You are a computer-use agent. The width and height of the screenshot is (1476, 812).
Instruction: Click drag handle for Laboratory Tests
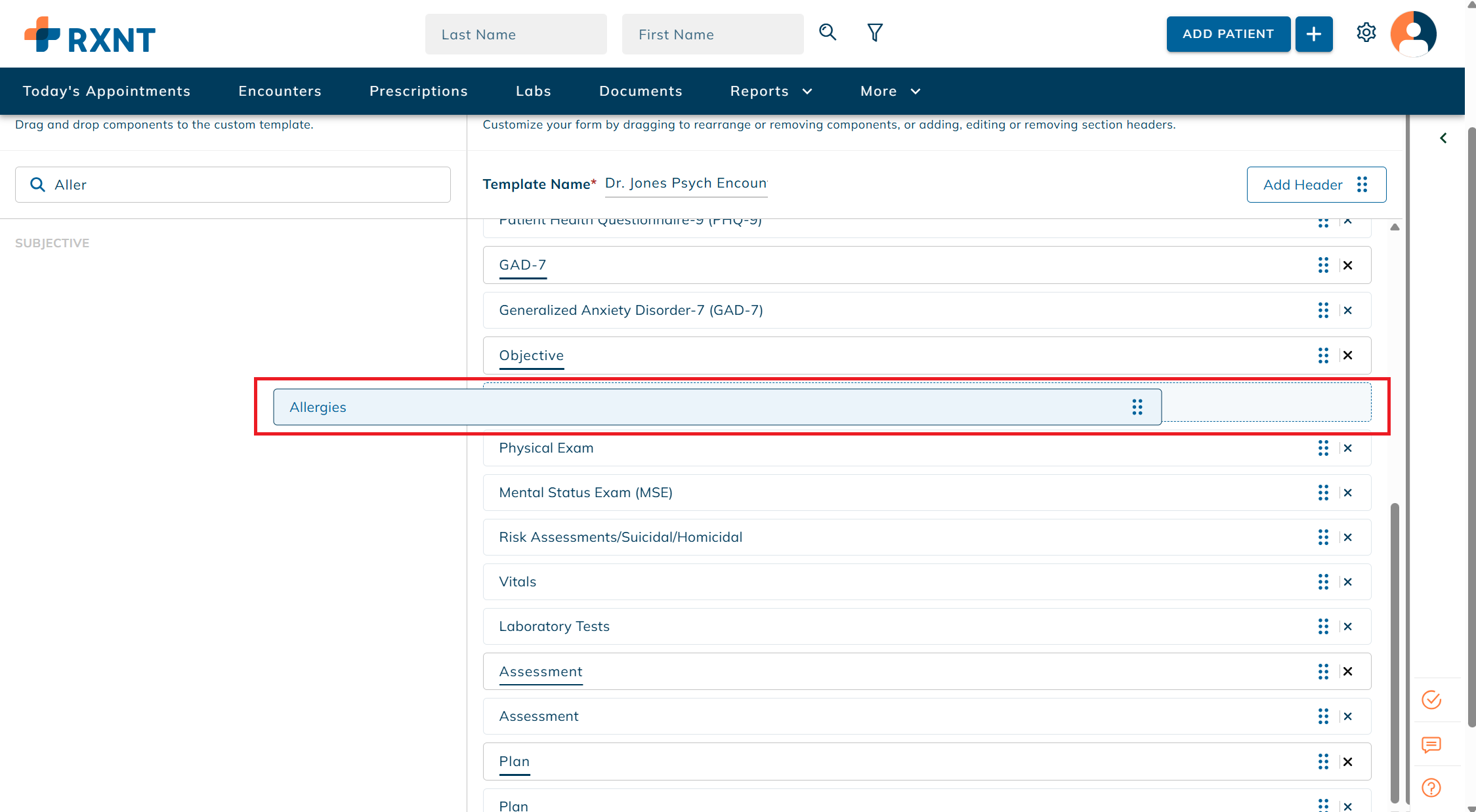click(x=1323, y=626)
